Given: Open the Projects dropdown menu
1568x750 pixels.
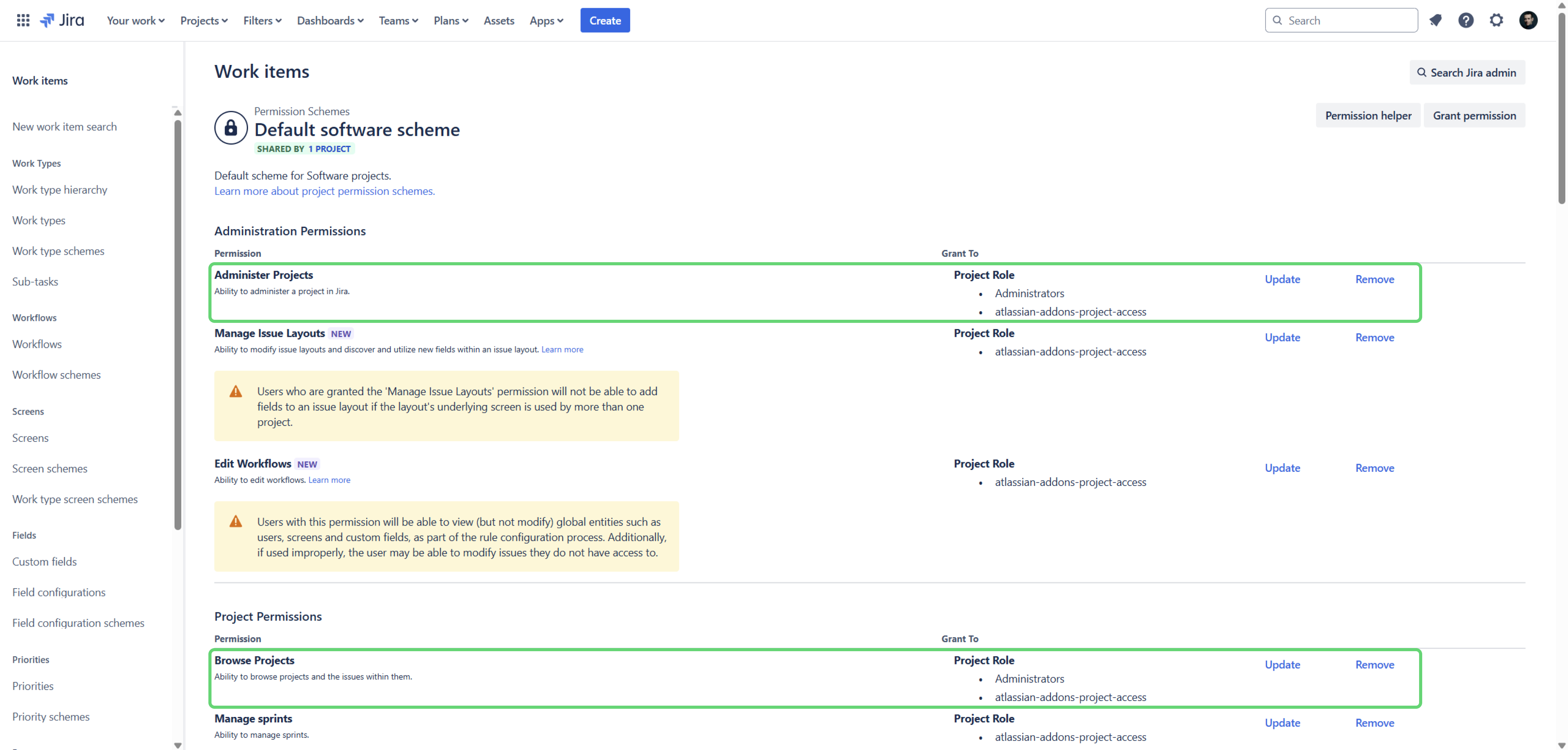Looking at the screenshot, I should pos(203,20).
